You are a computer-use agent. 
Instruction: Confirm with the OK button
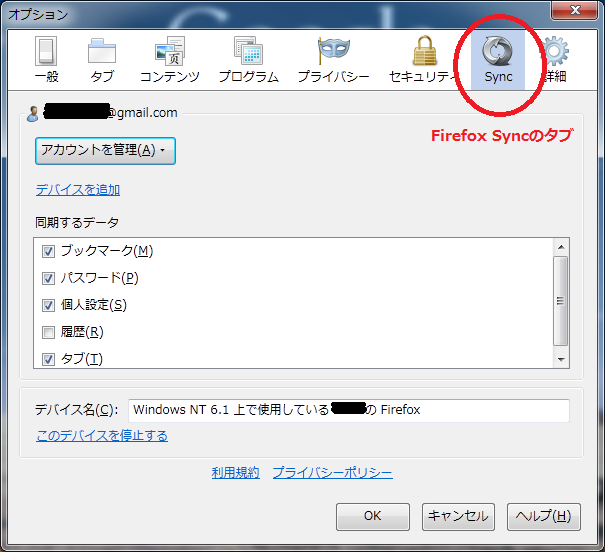[373, 517]
